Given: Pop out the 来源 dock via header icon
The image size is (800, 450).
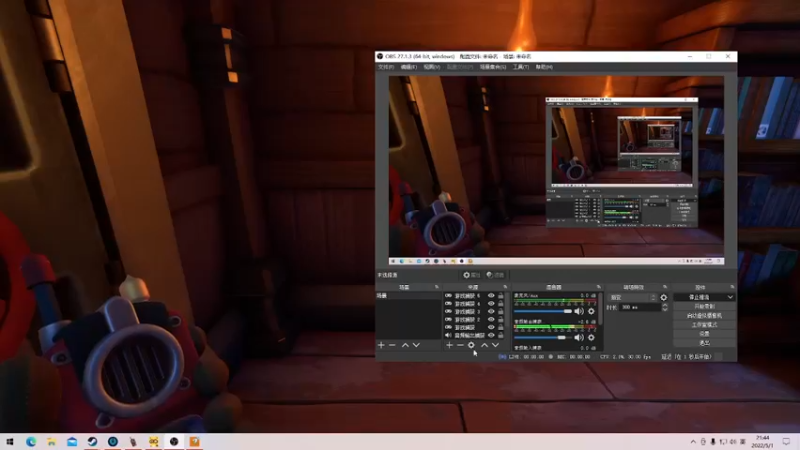Looking at the screenshot, I should pyautogui.click(x=505, y=287).
